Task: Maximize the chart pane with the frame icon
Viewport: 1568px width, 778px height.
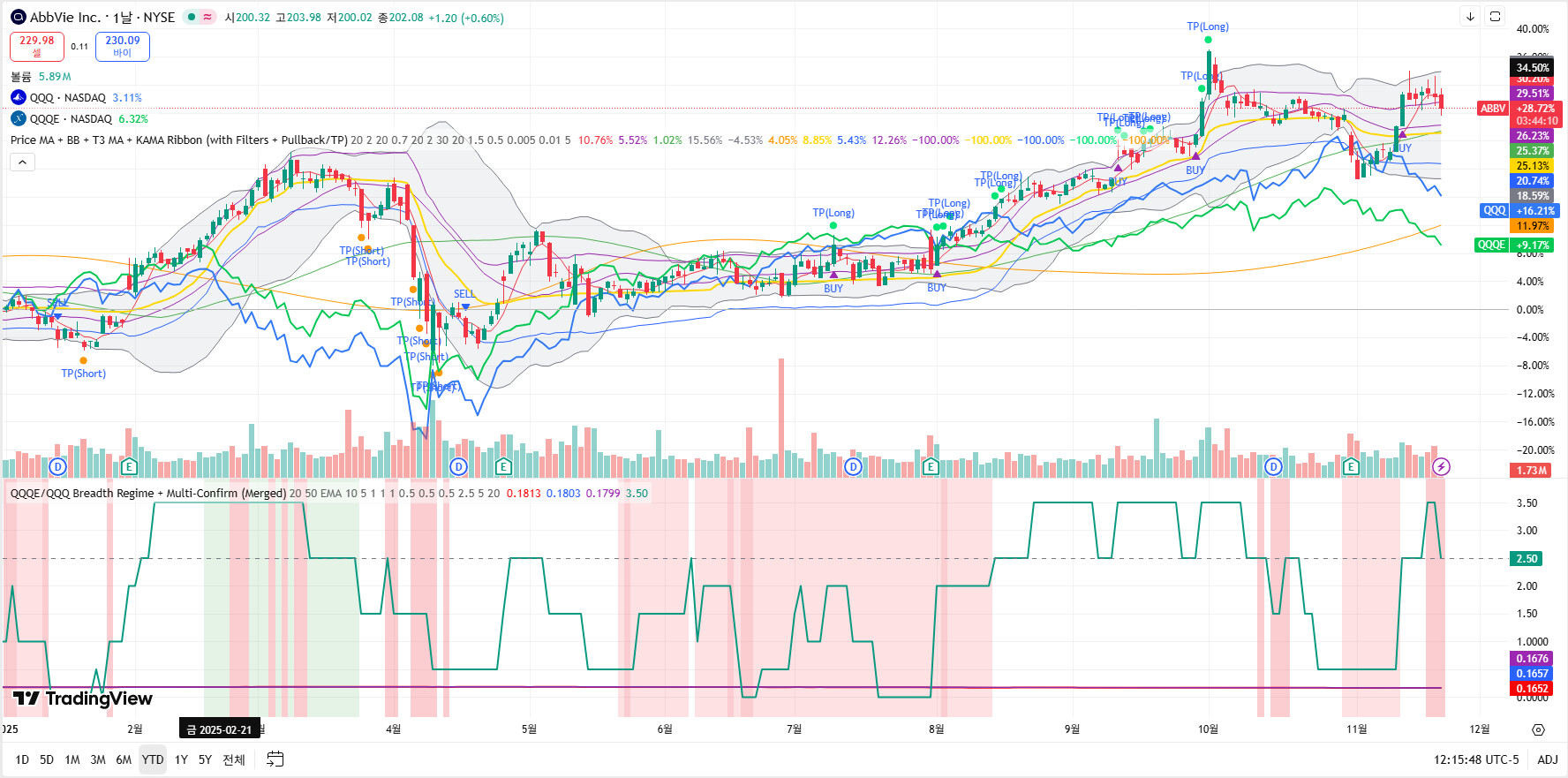Action: click(1495, 16)
